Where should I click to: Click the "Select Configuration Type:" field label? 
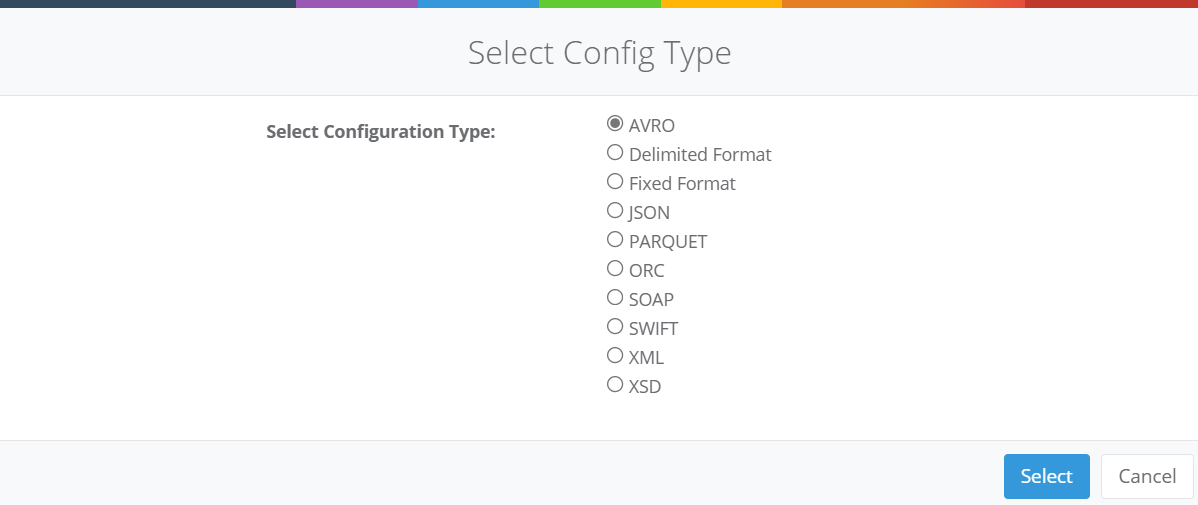[x=381, y=131]
